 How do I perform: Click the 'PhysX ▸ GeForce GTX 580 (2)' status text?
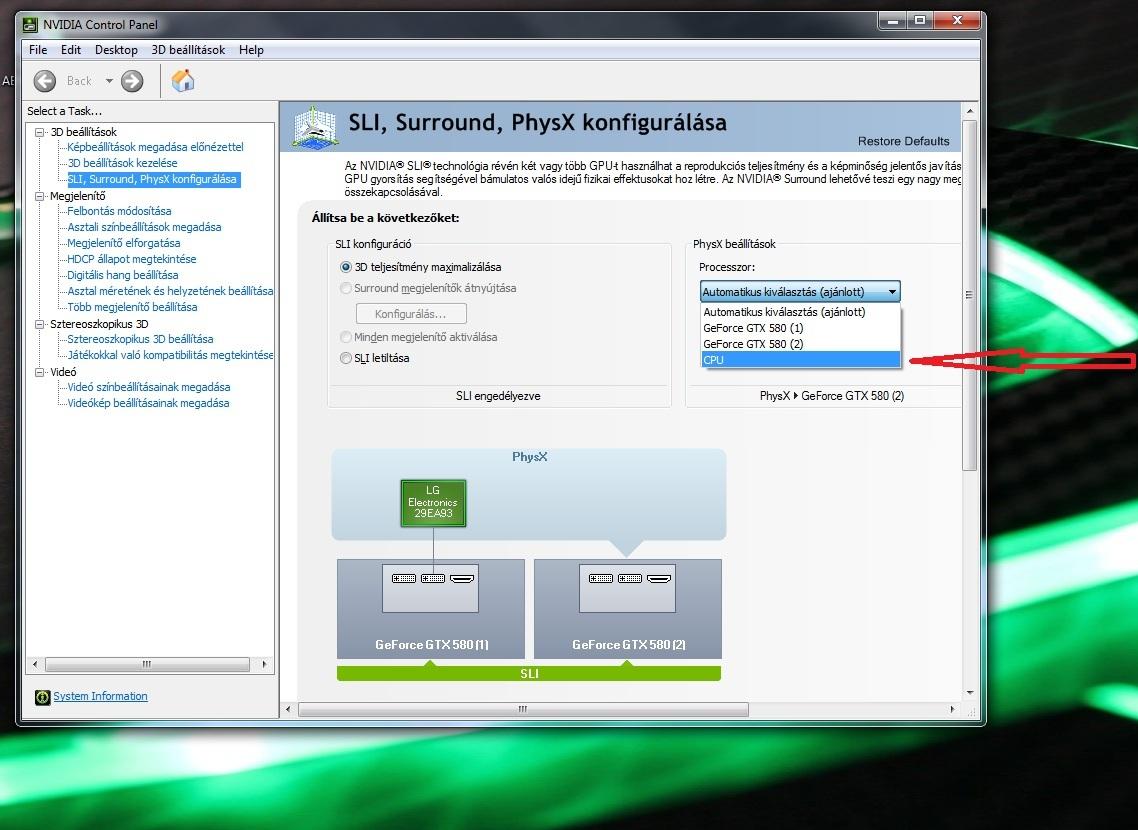click(x=832, y=396)
